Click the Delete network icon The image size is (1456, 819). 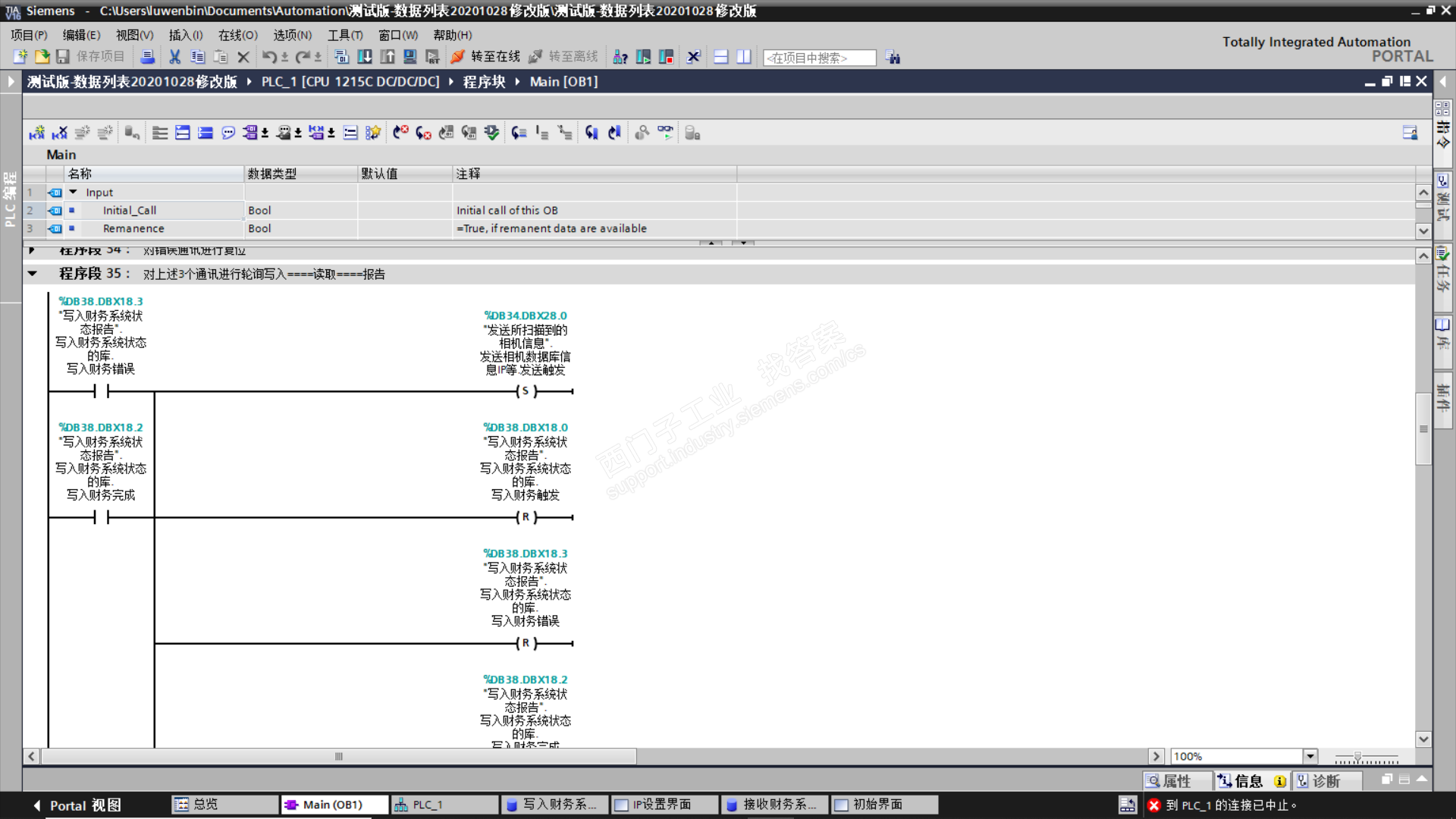[x=60, y=133]
